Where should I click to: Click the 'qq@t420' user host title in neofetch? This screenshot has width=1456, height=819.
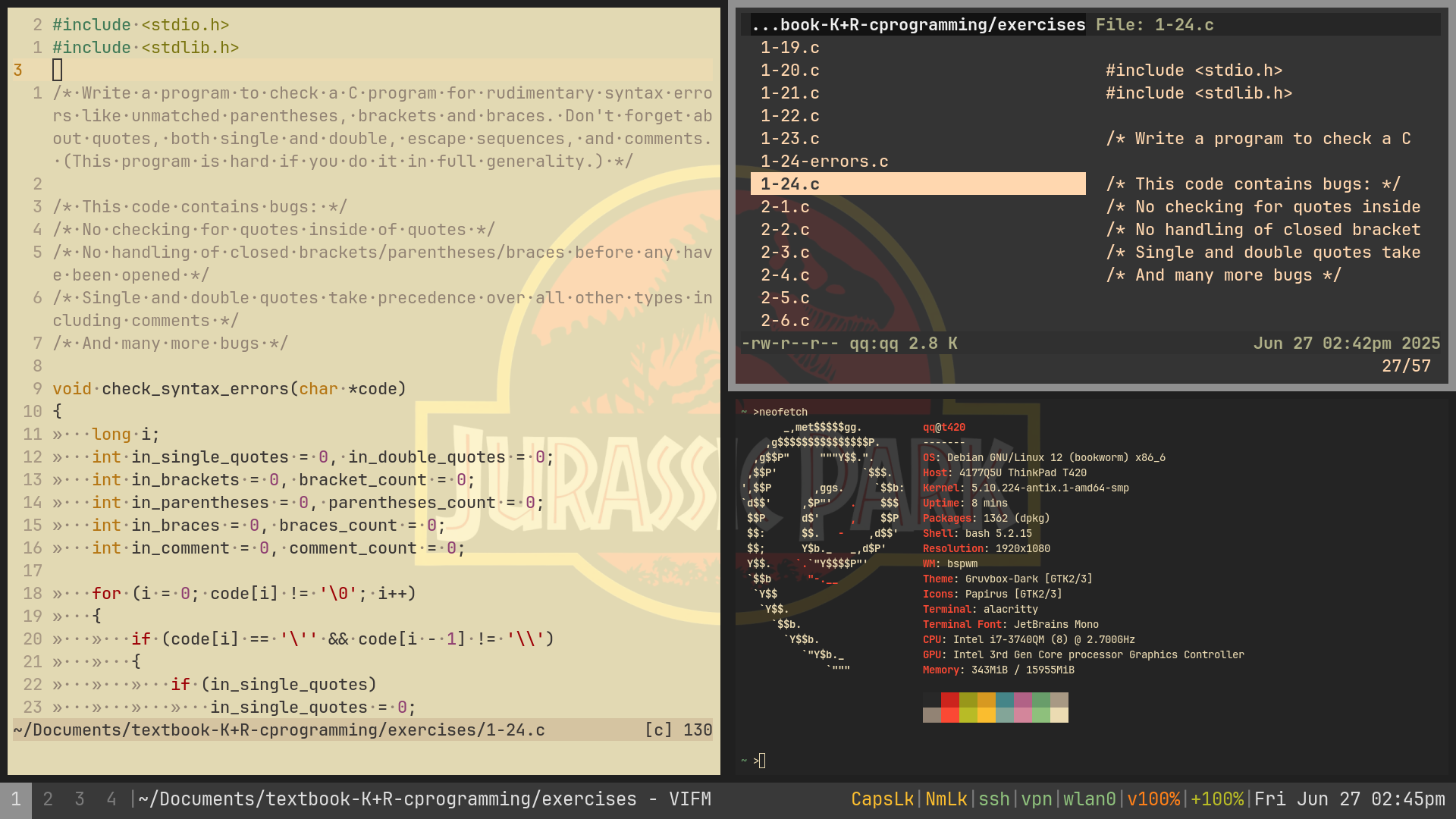943,428
